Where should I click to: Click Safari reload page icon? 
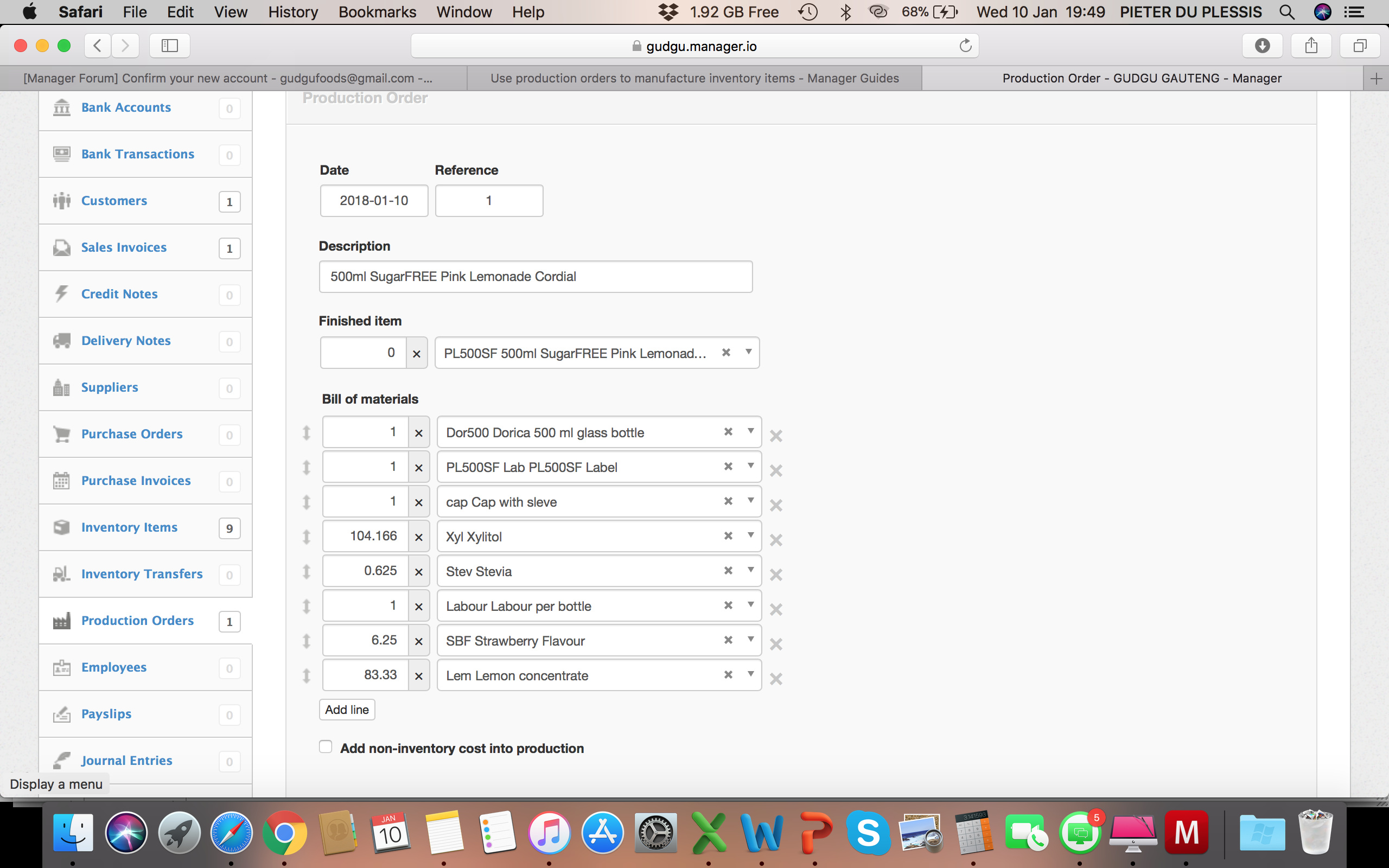(965, 46)
